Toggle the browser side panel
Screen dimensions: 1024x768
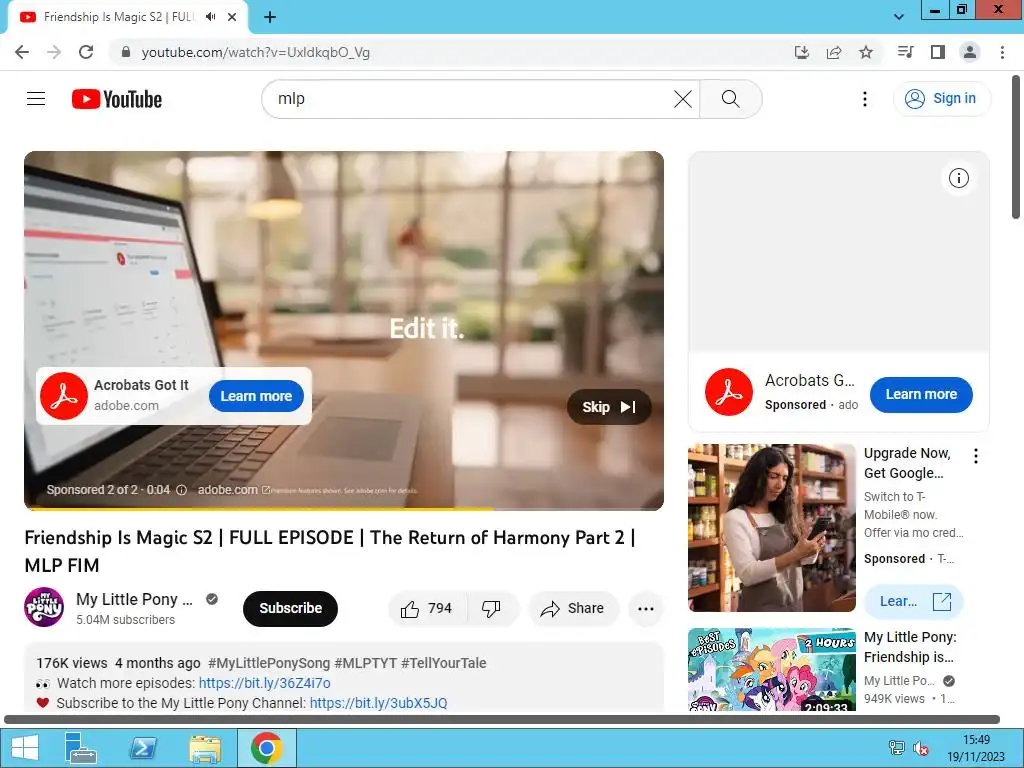point(937,52)
